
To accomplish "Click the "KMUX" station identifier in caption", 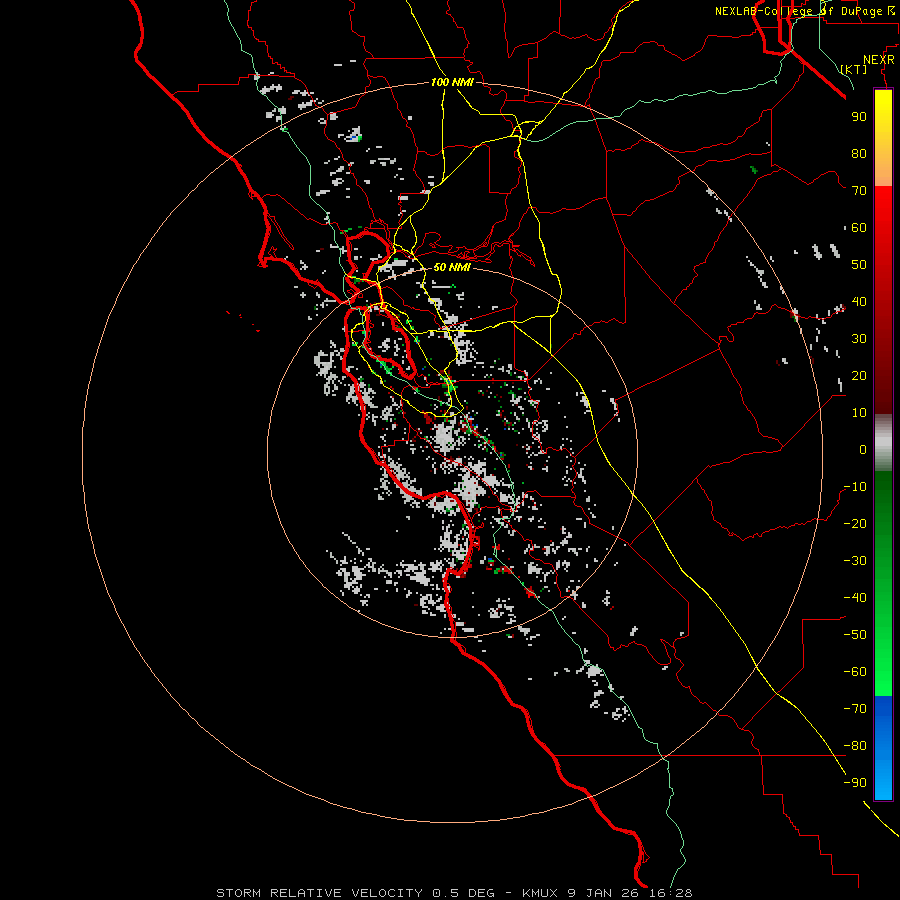I will (540, 893).
